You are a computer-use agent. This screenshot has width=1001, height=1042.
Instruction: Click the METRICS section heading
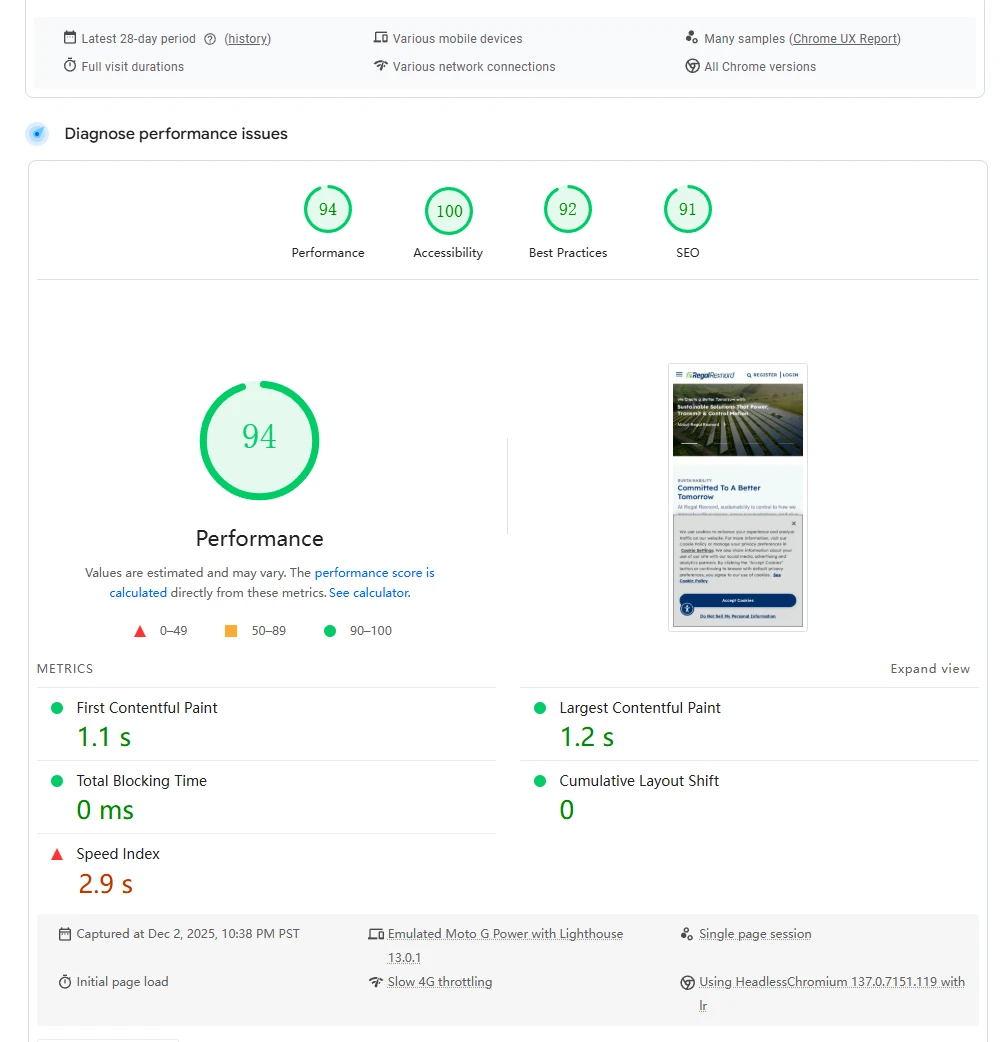65,669
